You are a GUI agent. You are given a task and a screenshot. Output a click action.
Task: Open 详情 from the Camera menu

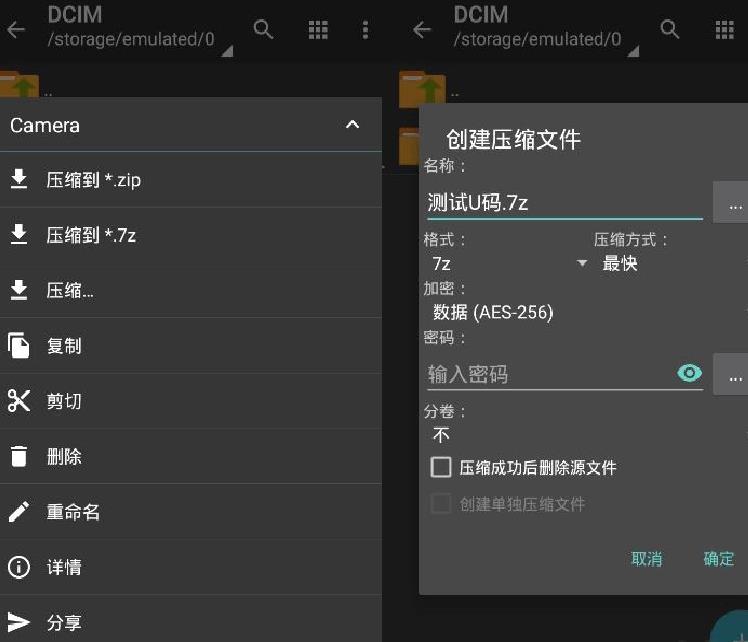[x=191, y=567]
